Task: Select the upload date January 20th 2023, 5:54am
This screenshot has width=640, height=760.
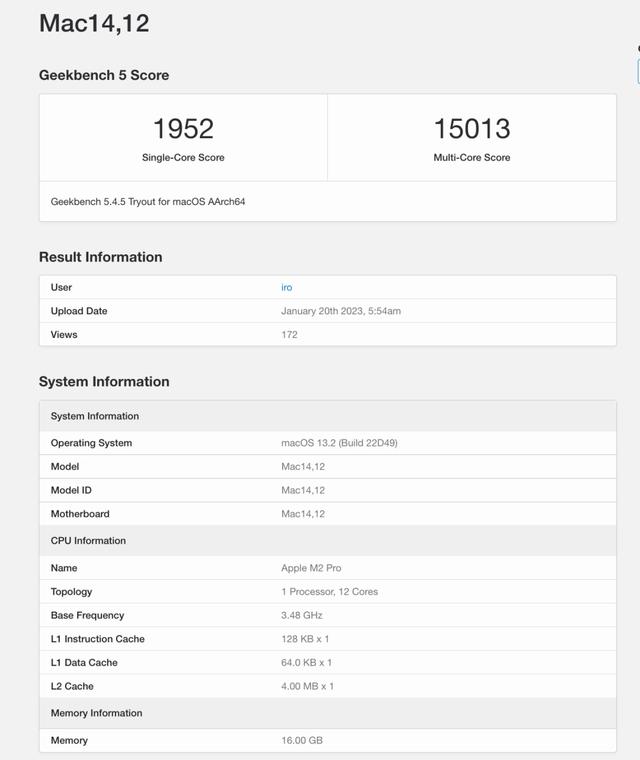Action: [x=341, y=311]
